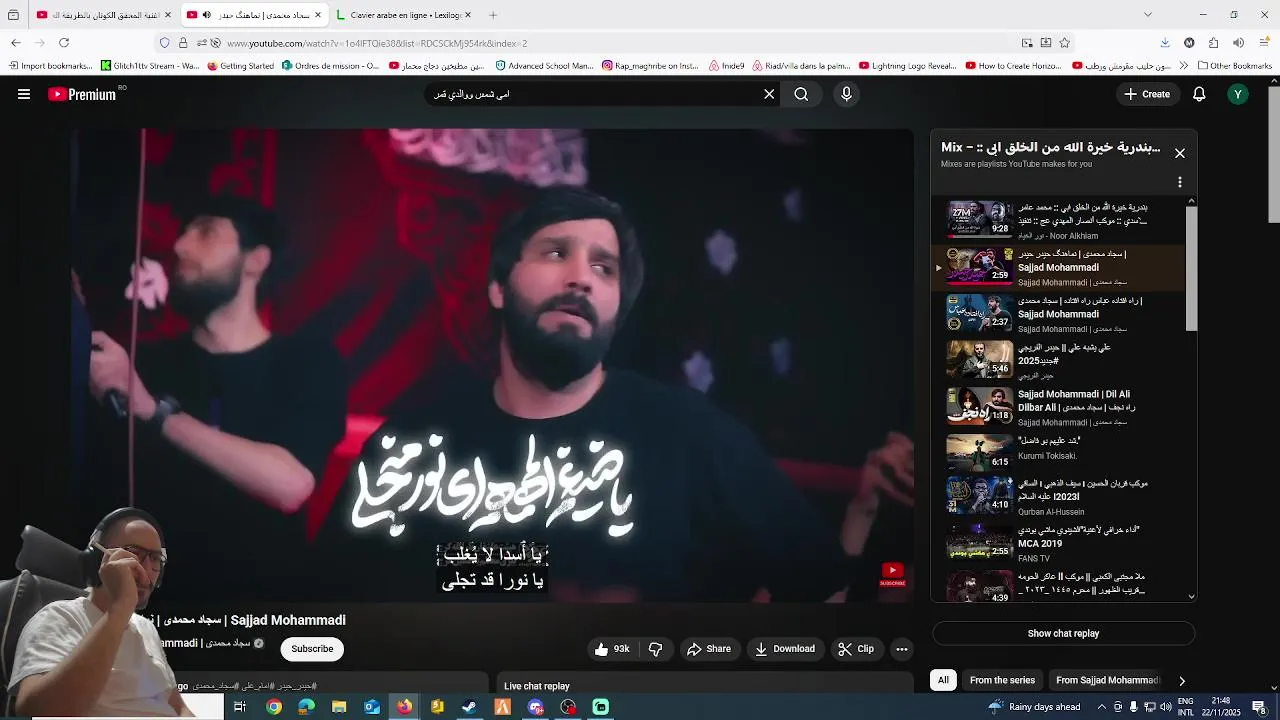Select the All filter chip
This screenshot has width=1280, height=720.
point(943,680)
